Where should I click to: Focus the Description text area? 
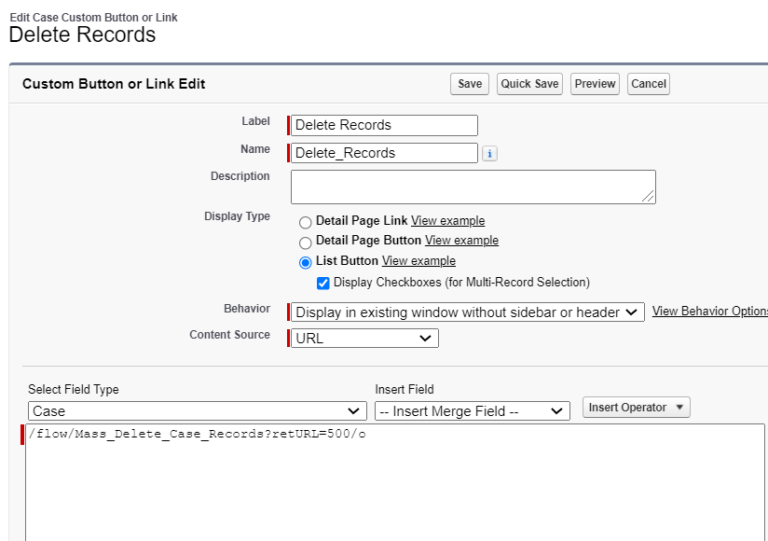click(473, 186)
